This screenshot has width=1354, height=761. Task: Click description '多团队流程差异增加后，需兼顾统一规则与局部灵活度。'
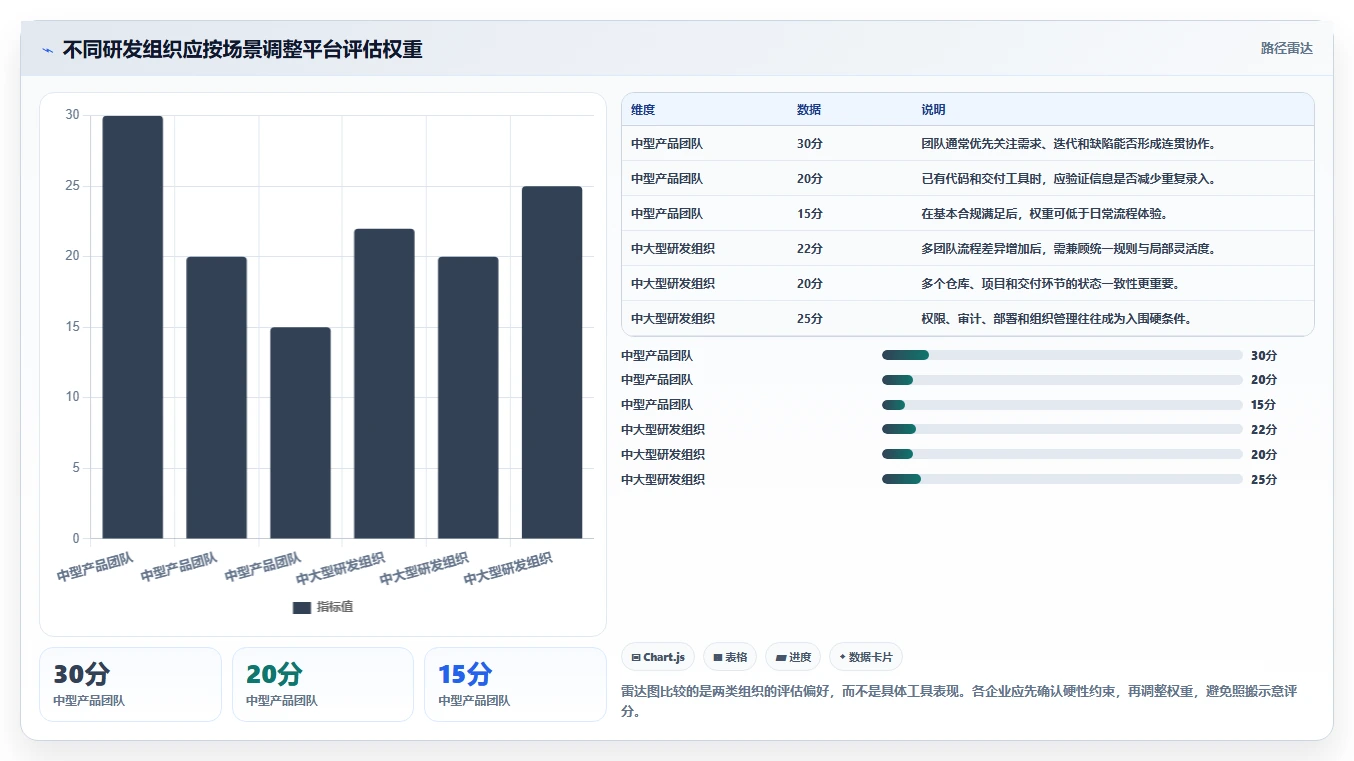(x=1068, y=249)
